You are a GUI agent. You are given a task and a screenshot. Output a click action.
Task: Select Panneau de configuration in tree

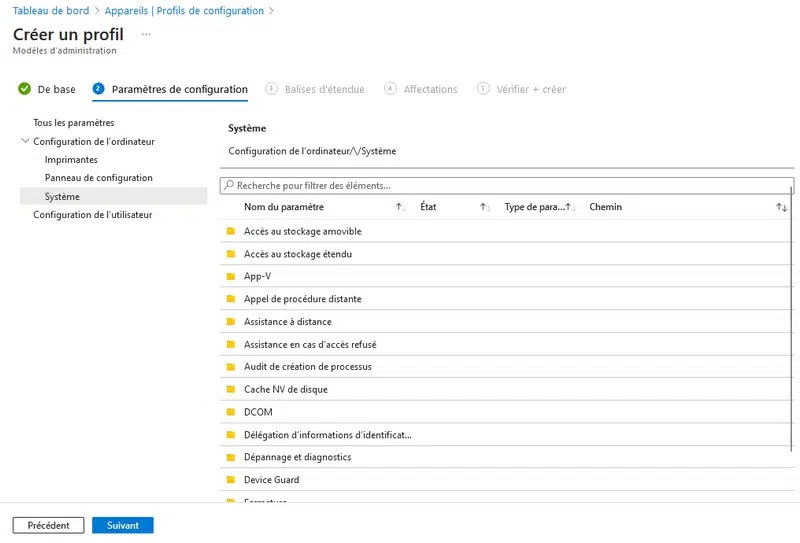(98, 178)
